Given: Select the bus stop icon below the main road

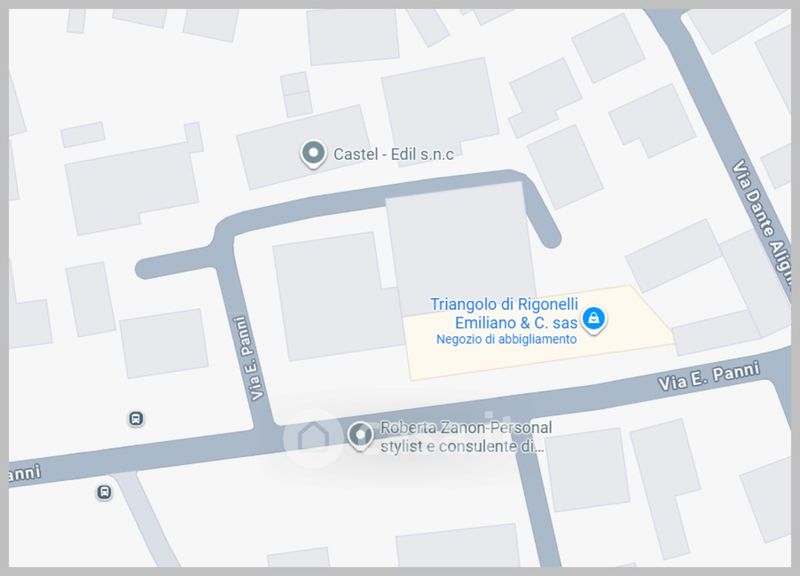Looking at the screenshot, I should (104, 492).
